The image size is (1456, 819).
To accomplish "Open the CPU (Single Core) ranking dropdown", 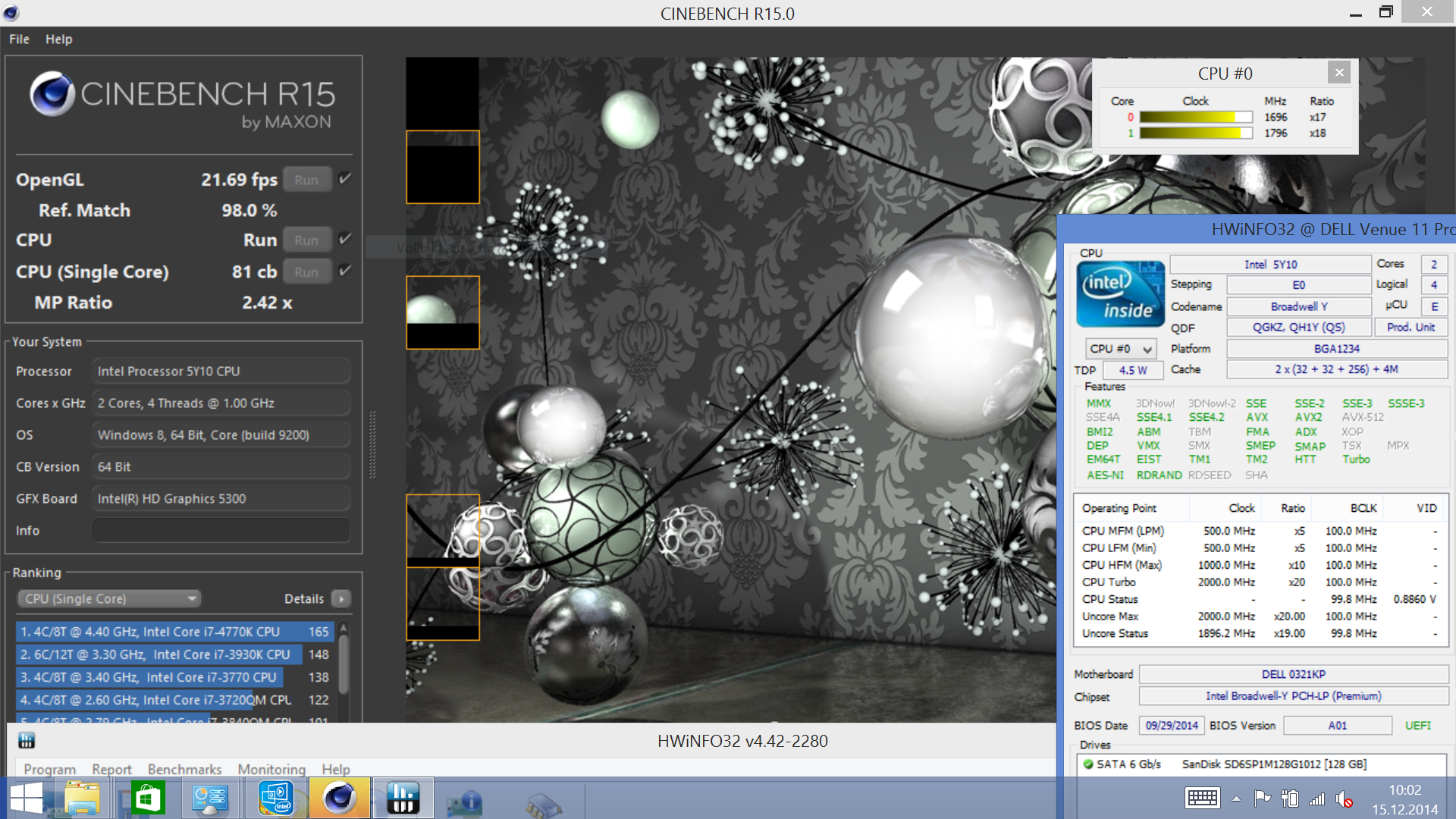I will (109, 598).
